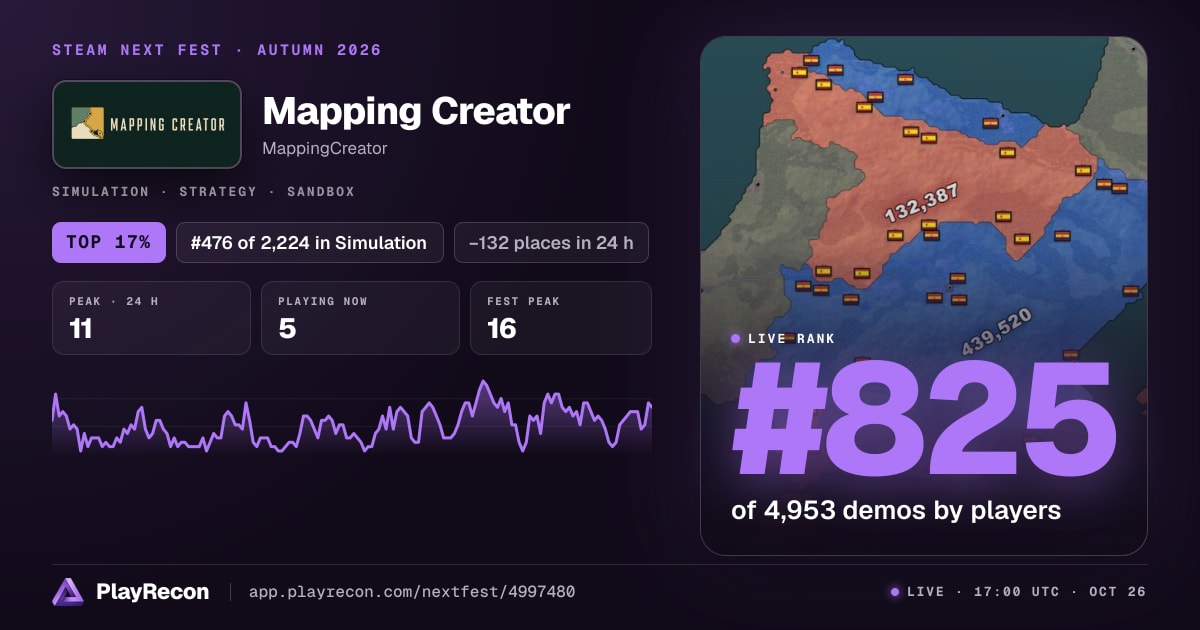Click the SIMULATION · STRATEGY · SANDBOX tags
The image size is (1200, 630).
(x=203, y=191)
